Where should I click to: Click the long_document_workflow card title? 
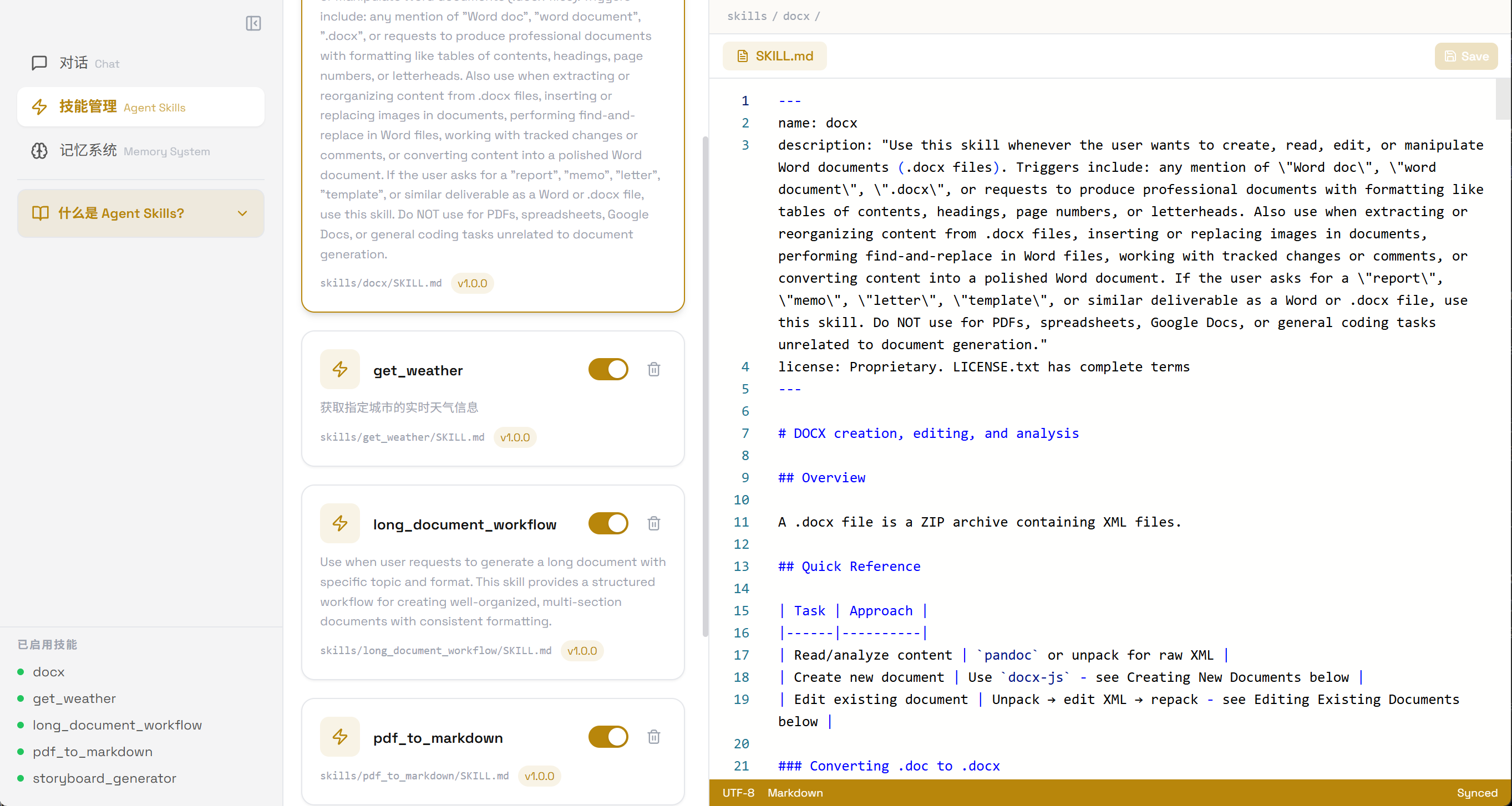click(465, 524)
